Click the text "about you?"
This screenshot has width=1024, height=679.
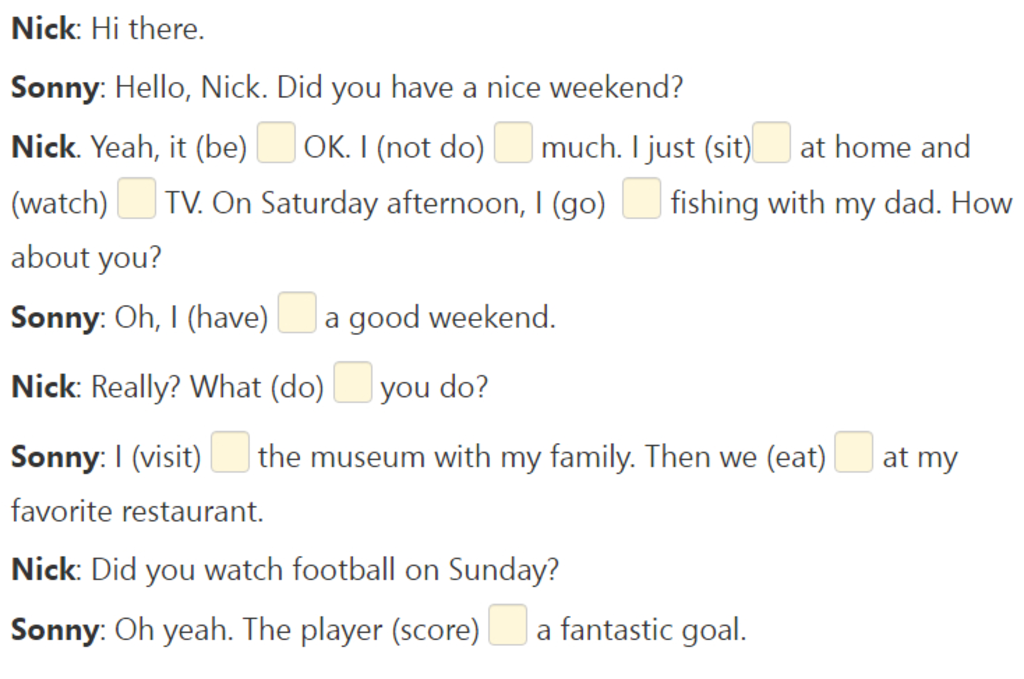point(86,258)
